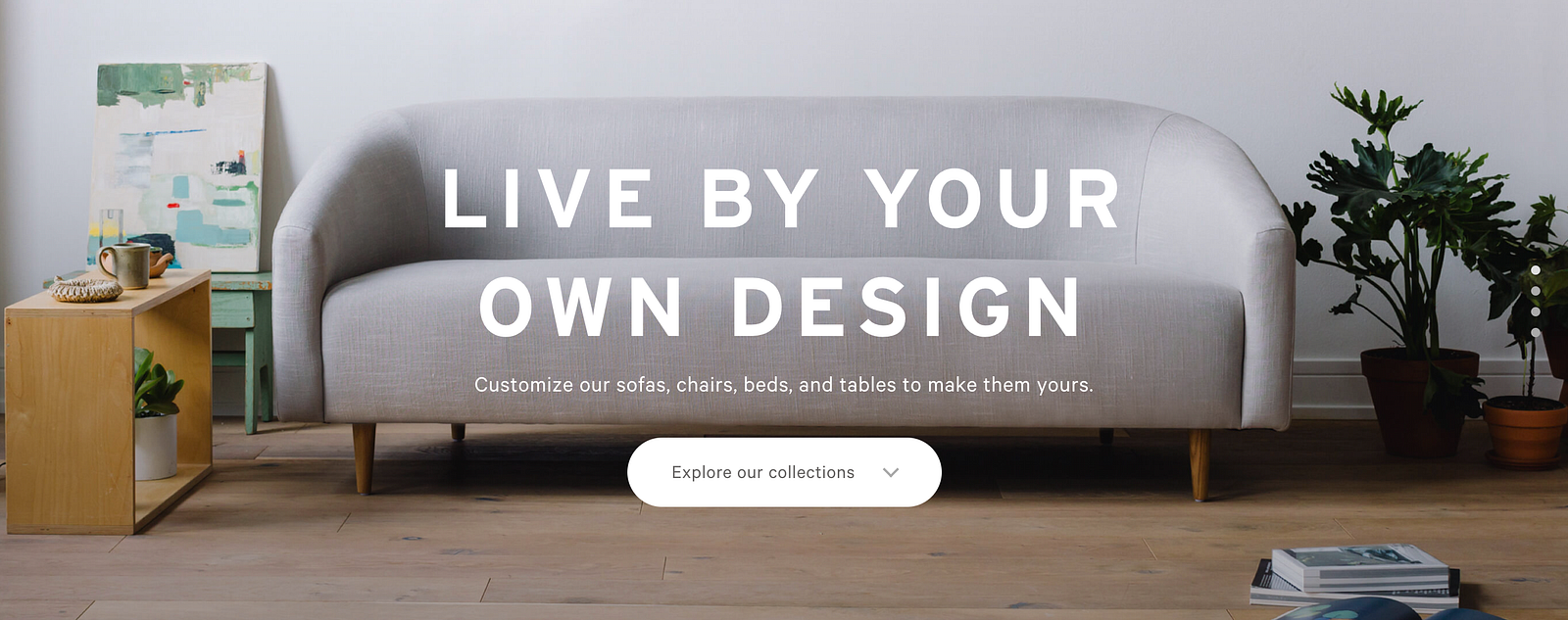The image size is (1568, 620).
Task: Go to the third slide indicator dot
Action: pos(1536,311)
